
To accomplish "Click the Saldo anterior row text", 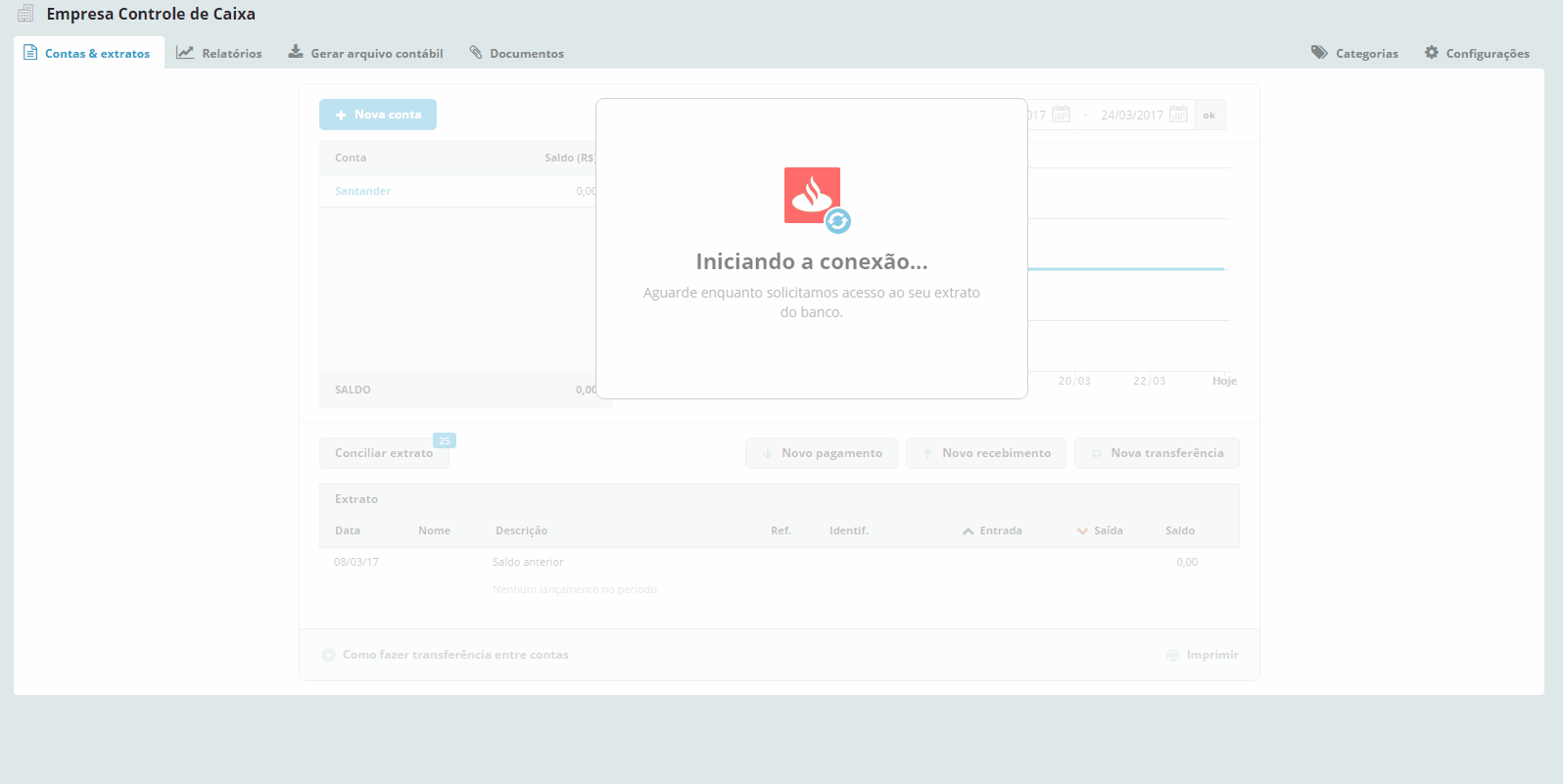I will click(528, 562).
